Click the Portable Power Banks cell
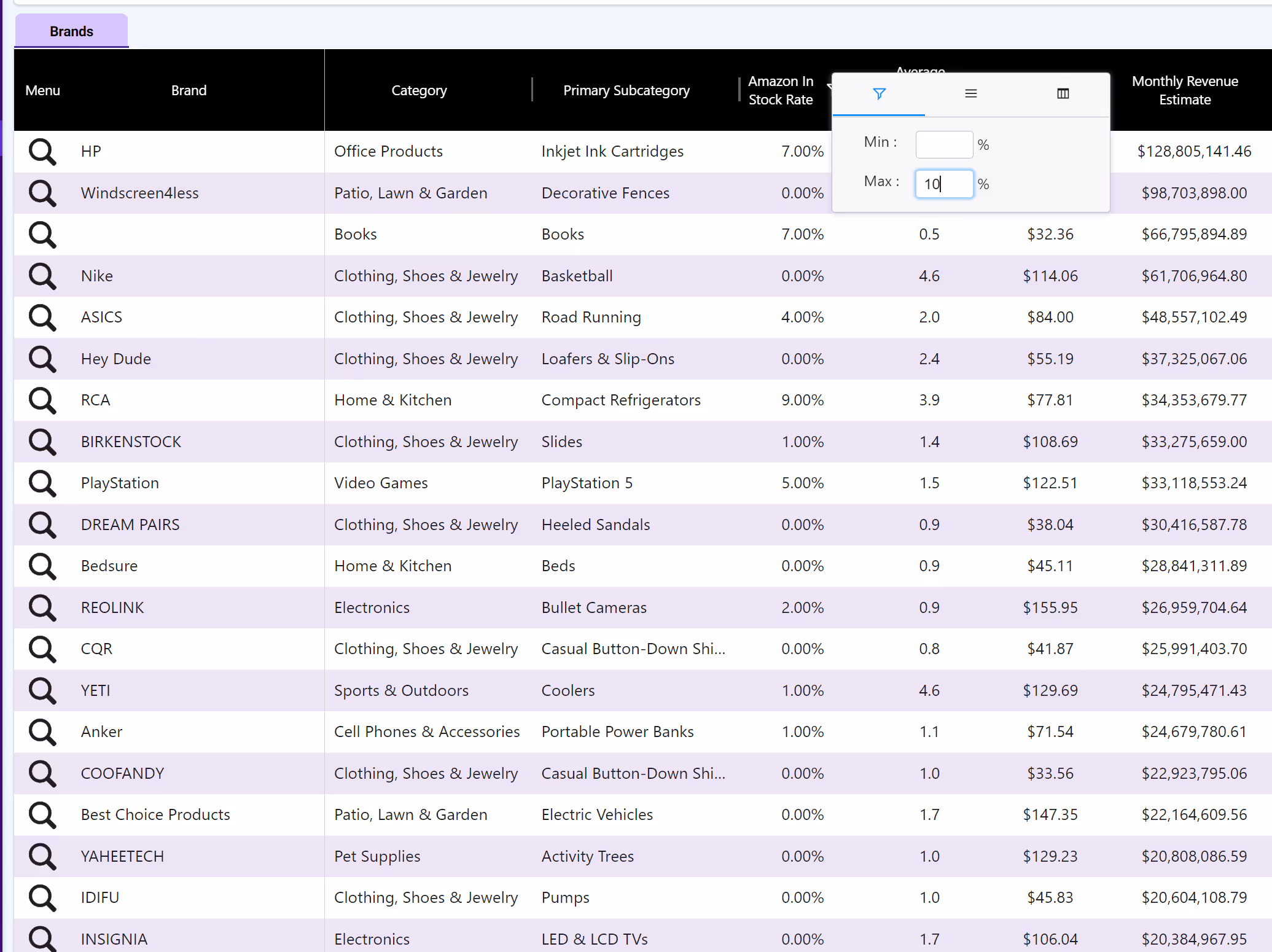 (x=617, y=732)
